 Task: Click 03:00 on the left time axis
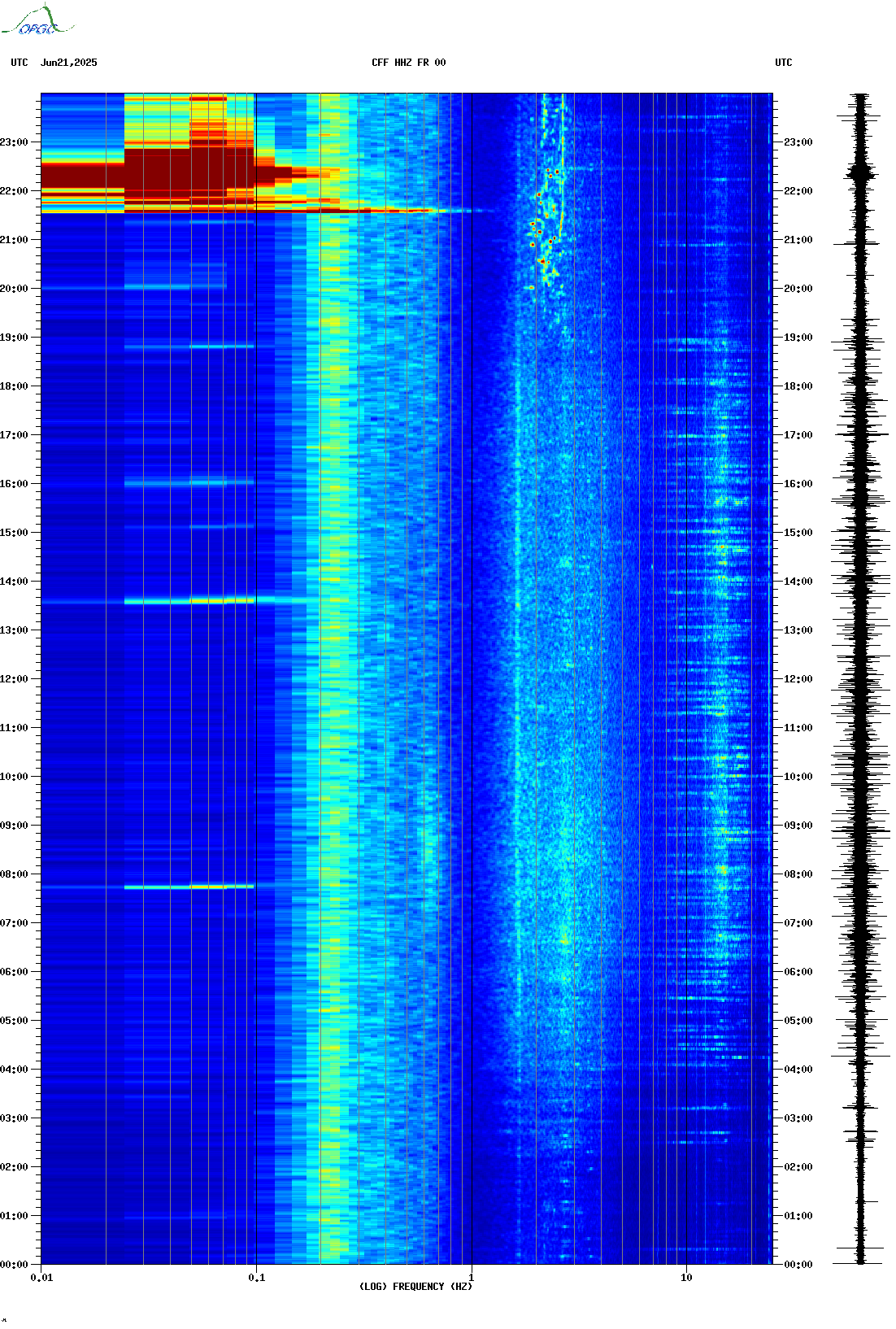pos(14,1118)
